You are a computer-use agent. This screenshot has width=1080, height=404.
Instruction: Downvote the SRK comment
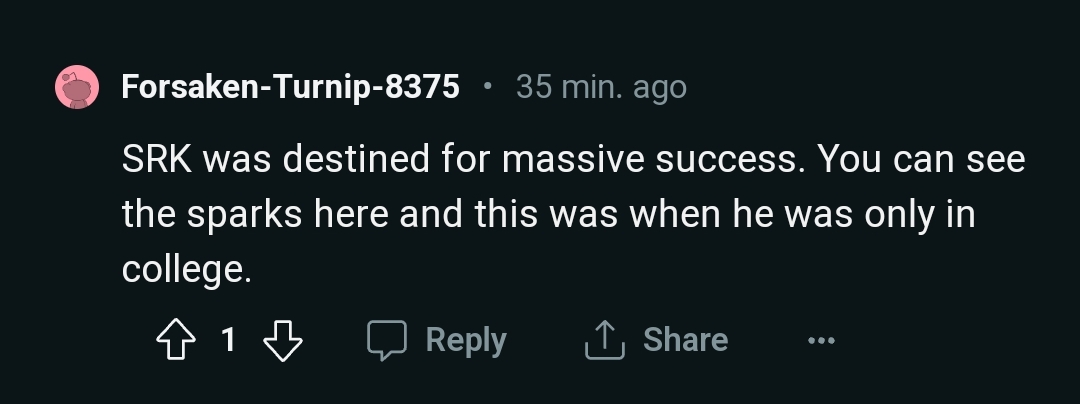282,341
